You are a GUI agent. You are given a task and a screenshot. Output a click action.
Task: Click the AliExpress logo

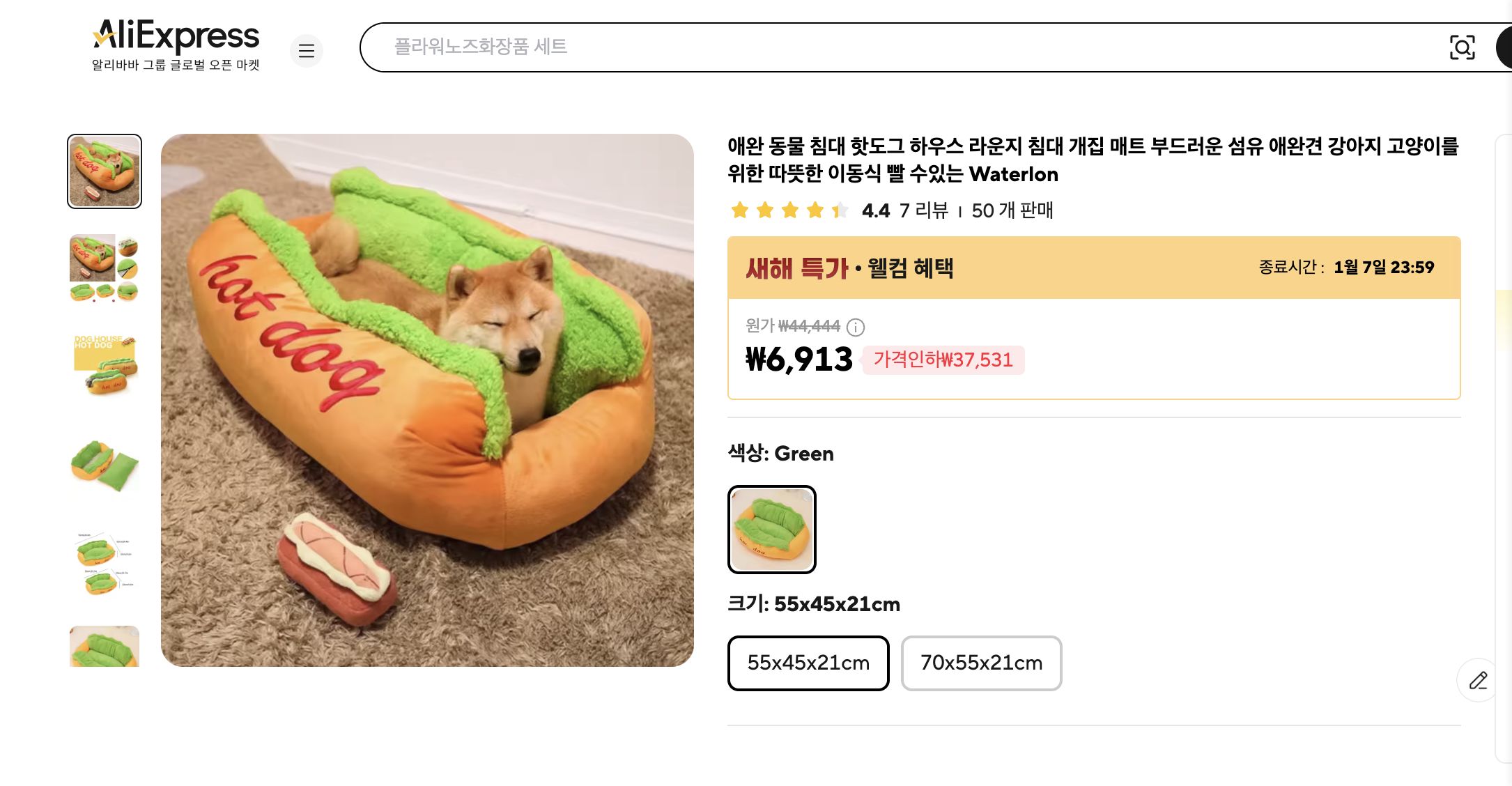click(174, 36)
